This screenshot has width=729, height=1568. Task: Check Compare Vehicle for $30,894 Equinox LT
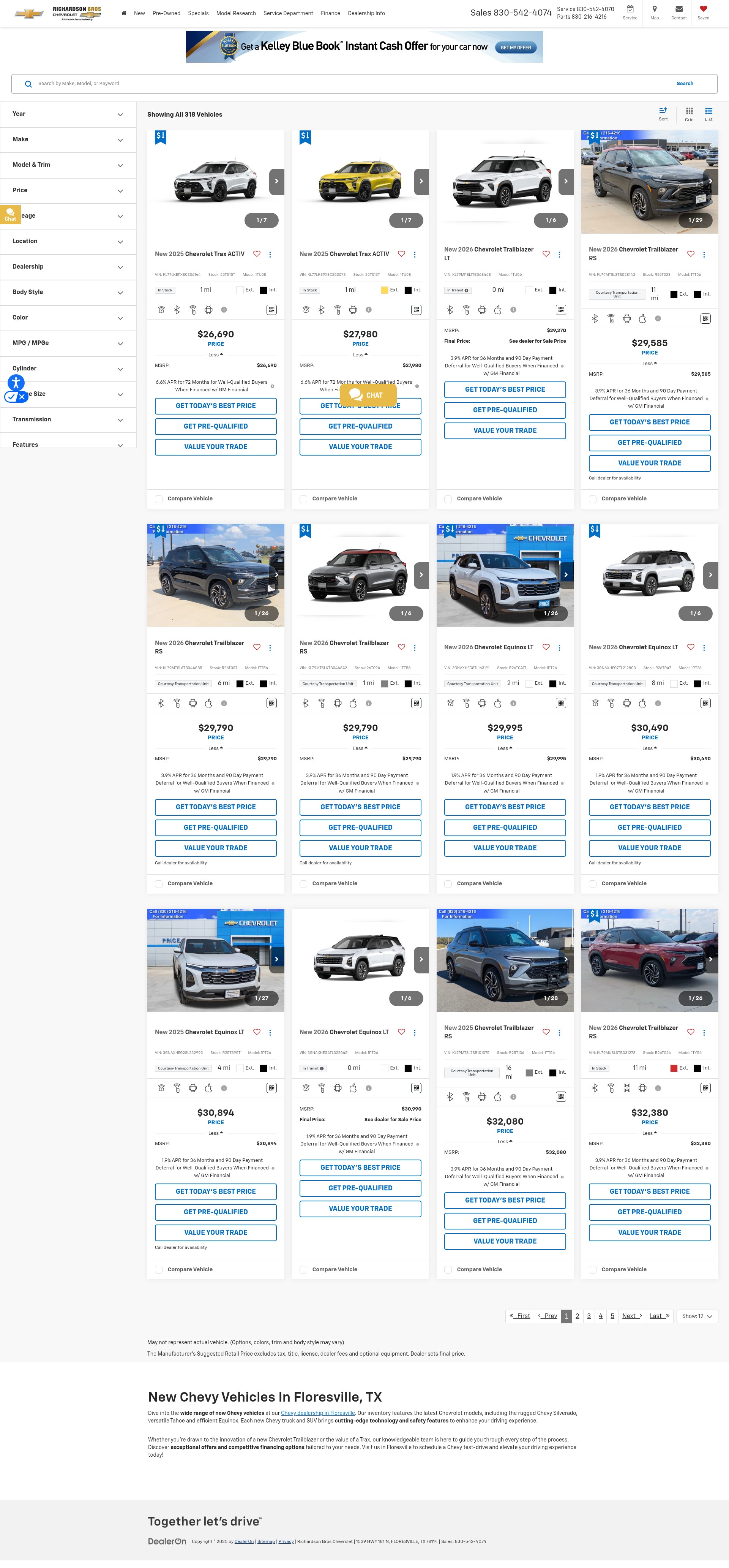(159, 1270)
